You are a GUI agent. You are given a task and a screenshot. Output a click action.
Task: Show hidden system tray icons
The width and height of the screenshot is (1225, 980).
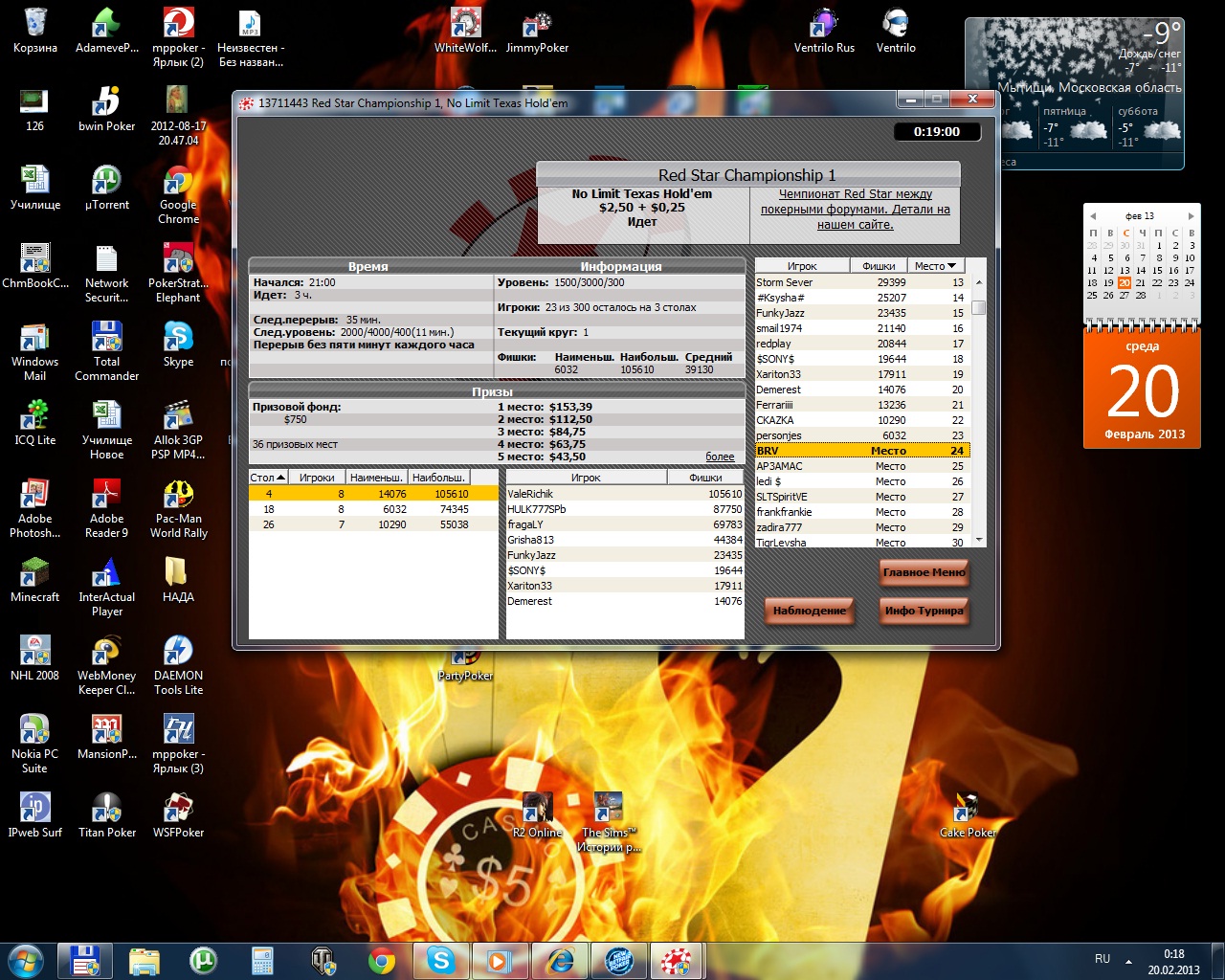(1128, 961)
